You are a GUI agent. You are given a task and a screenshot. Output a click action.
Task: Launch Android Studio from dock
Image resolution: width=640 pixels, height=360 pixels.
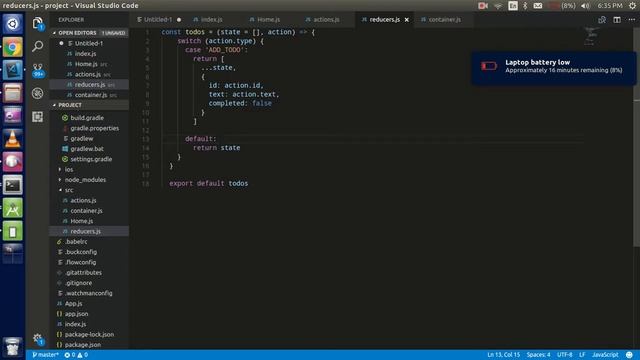pos(13,209)
